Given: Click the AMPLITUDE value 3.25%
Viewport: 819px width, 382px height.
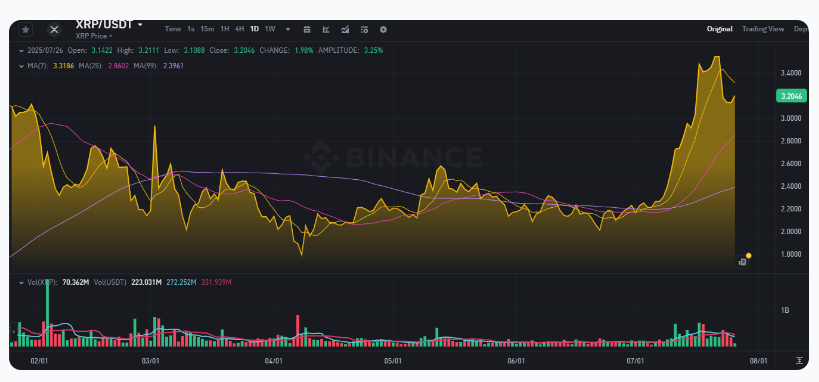Looking at the screenshot, I should pos(373,51).
